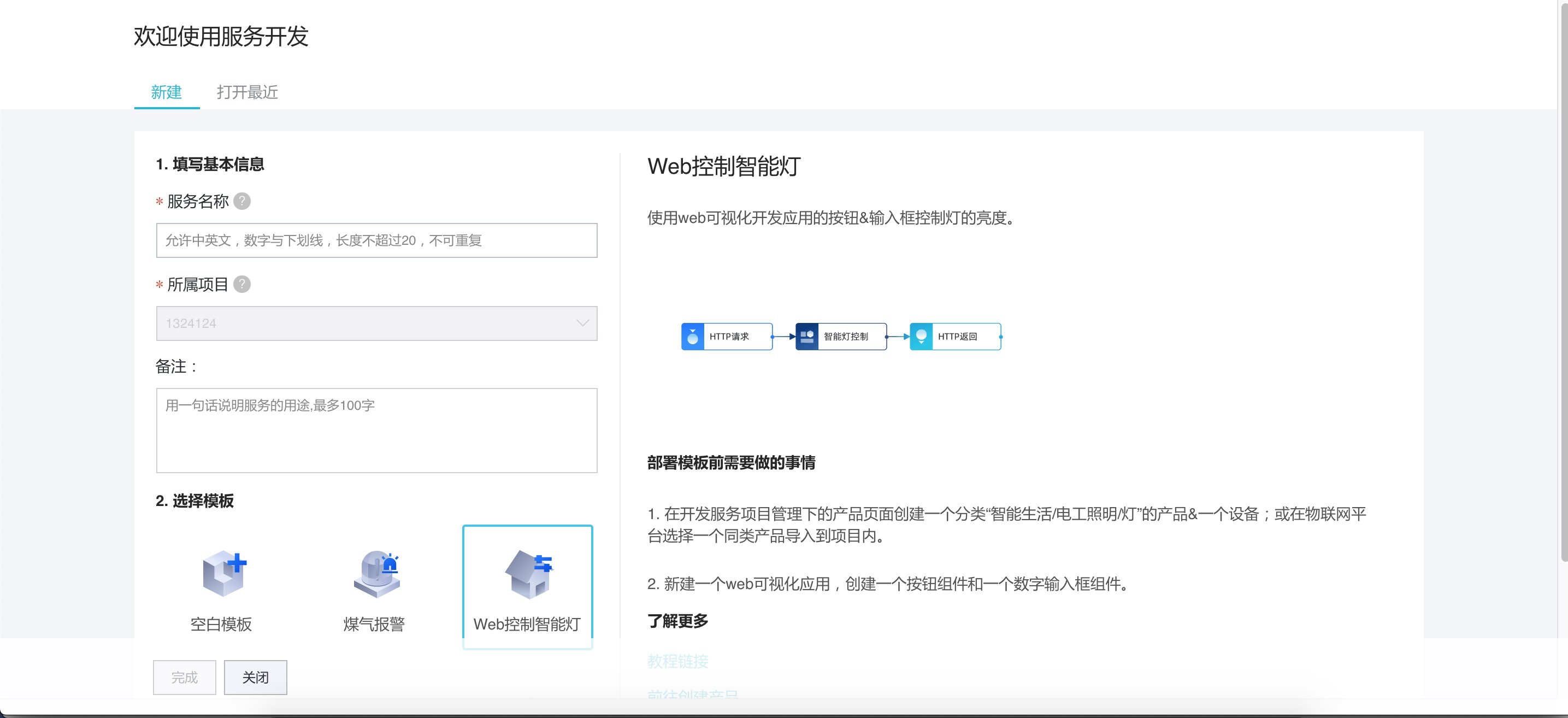Click the help icon beside 服务名称
The height and width of the screenshot is (718, 1568).
tap(241, 201)
